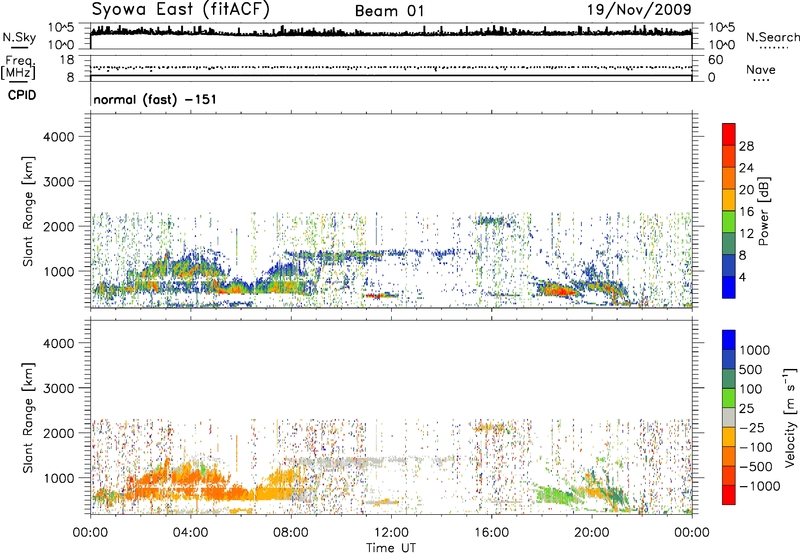Click the green velocity patch near 19:00 UT
Viewport: 800px width, 554px height.
556,495
